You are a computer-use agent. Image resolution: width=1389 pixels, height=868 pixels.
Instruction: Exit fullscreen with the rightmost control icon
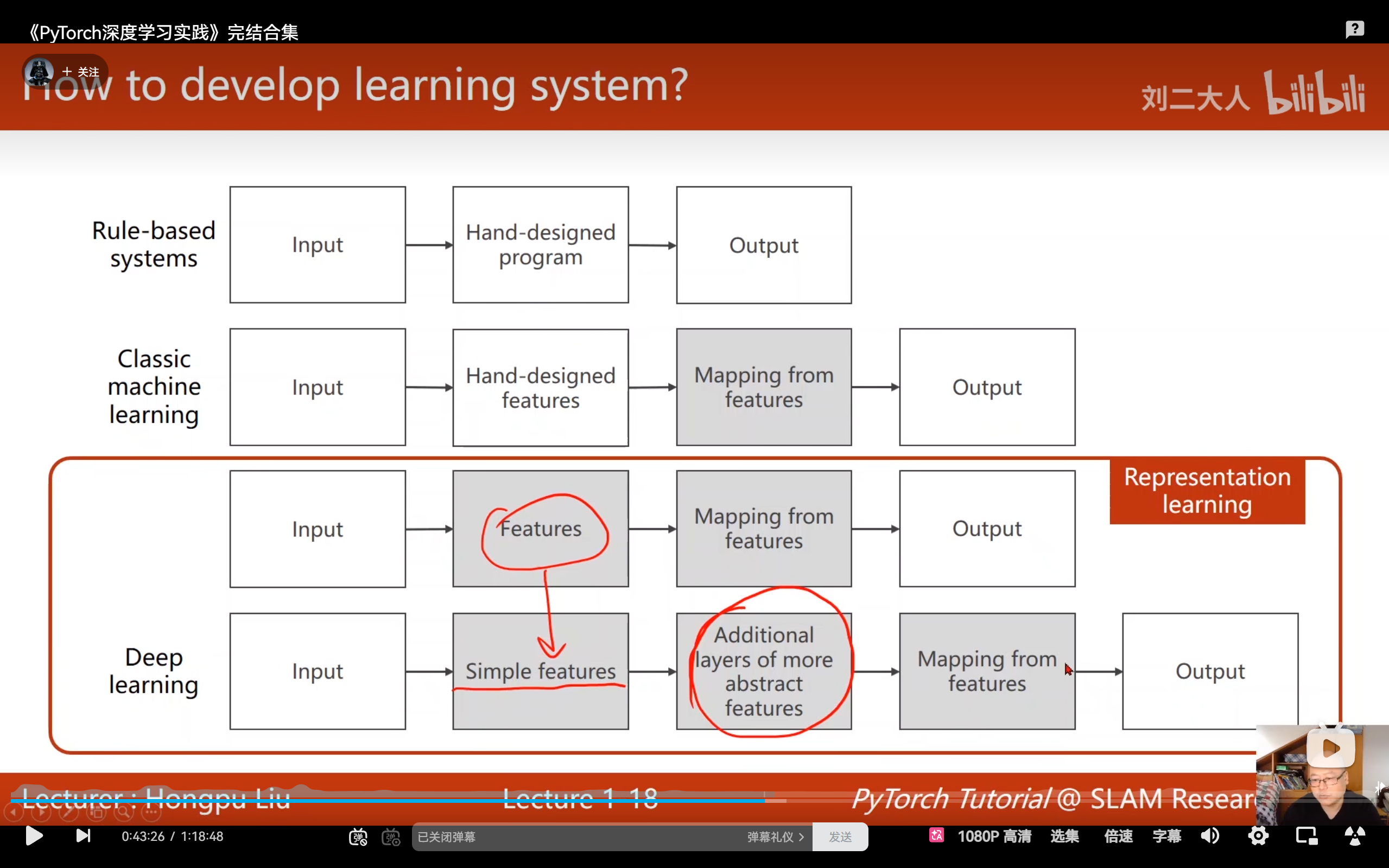(x=1355, y=836)
